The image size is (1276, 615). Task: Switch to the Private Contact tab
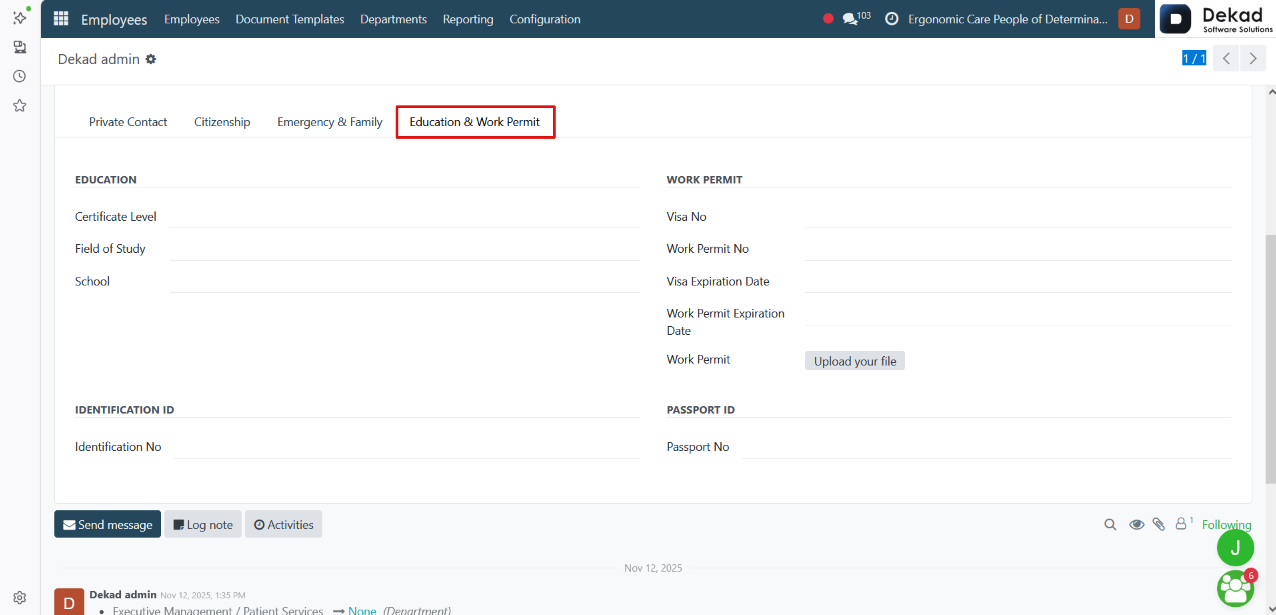pyautogui.click(x=128, y=122)
